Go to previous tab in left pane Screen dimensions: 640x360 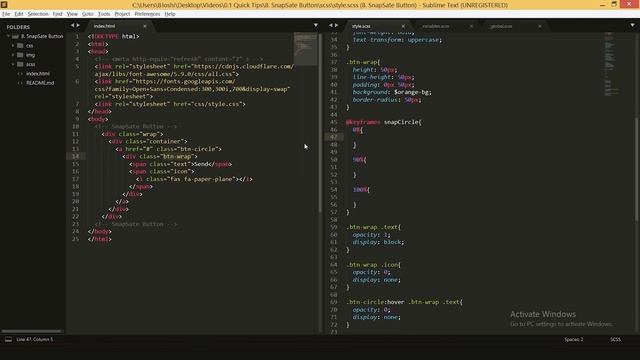(72, 25)
